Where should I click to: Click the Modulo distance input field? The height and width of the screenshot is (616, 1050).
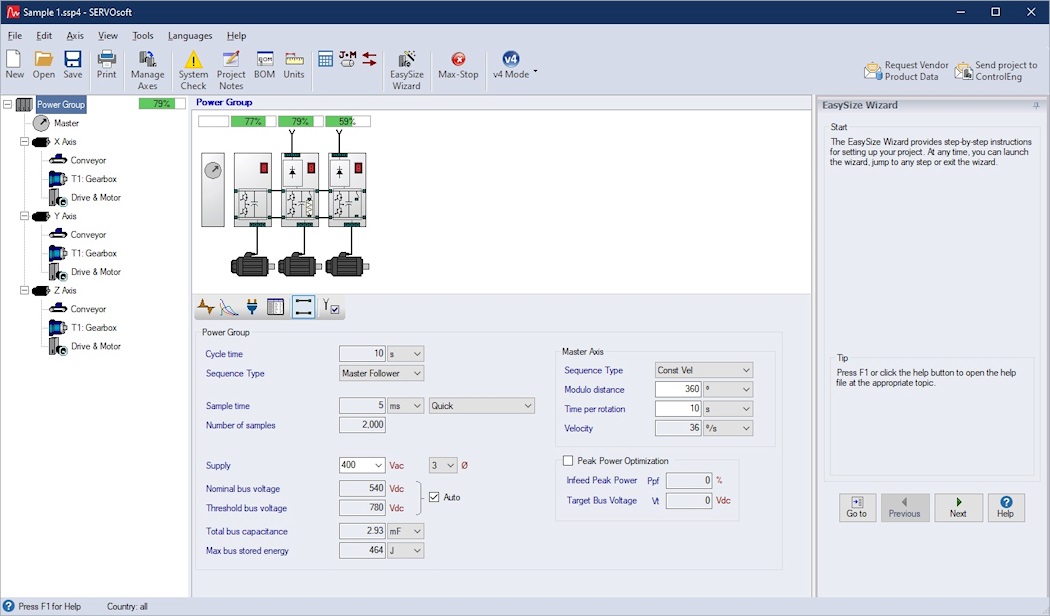[x=678, y=390]
